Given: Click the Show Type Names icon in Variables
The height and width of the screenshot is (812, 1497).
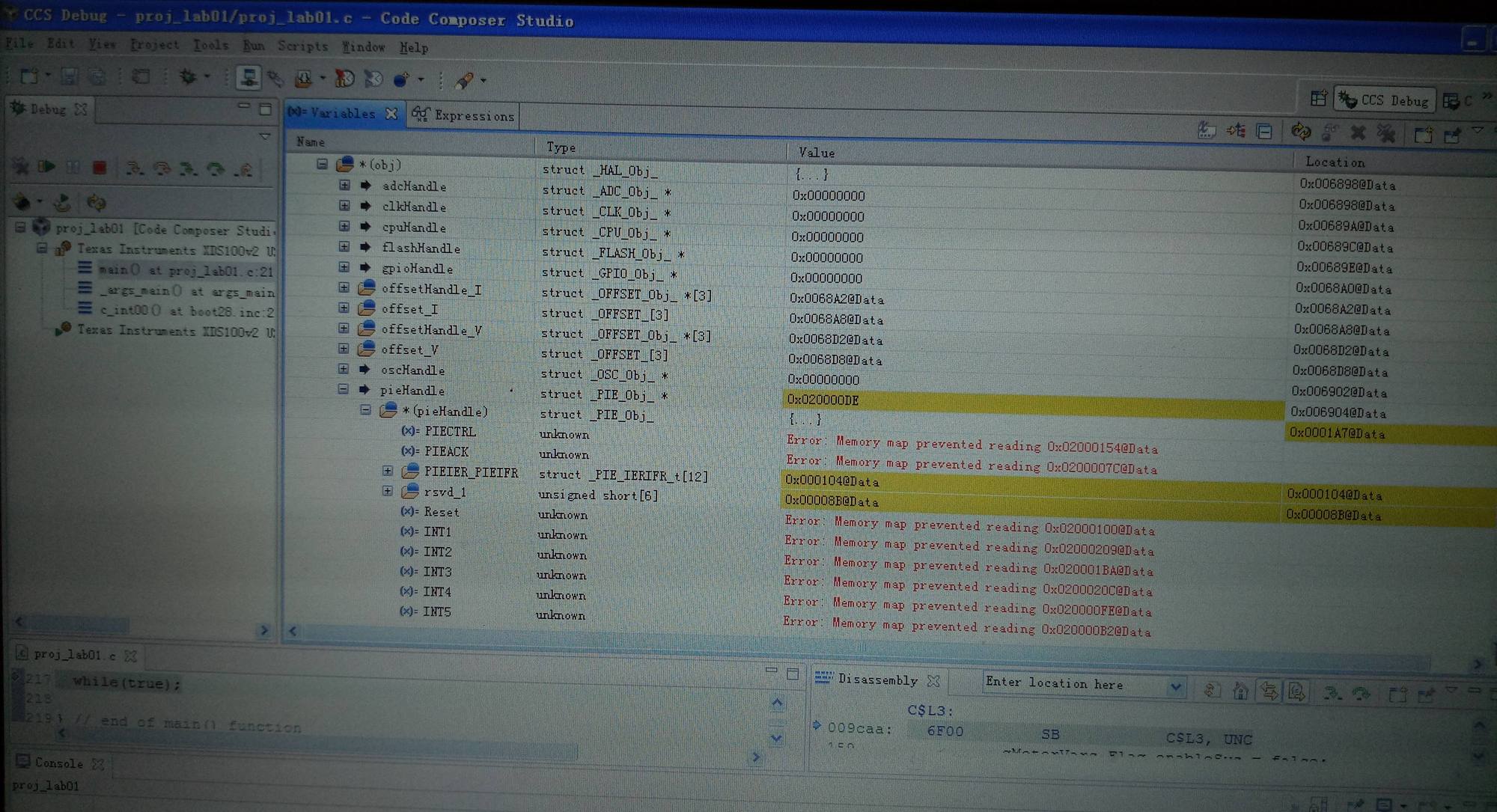Looking at the screenshot, I should 1207,130.
